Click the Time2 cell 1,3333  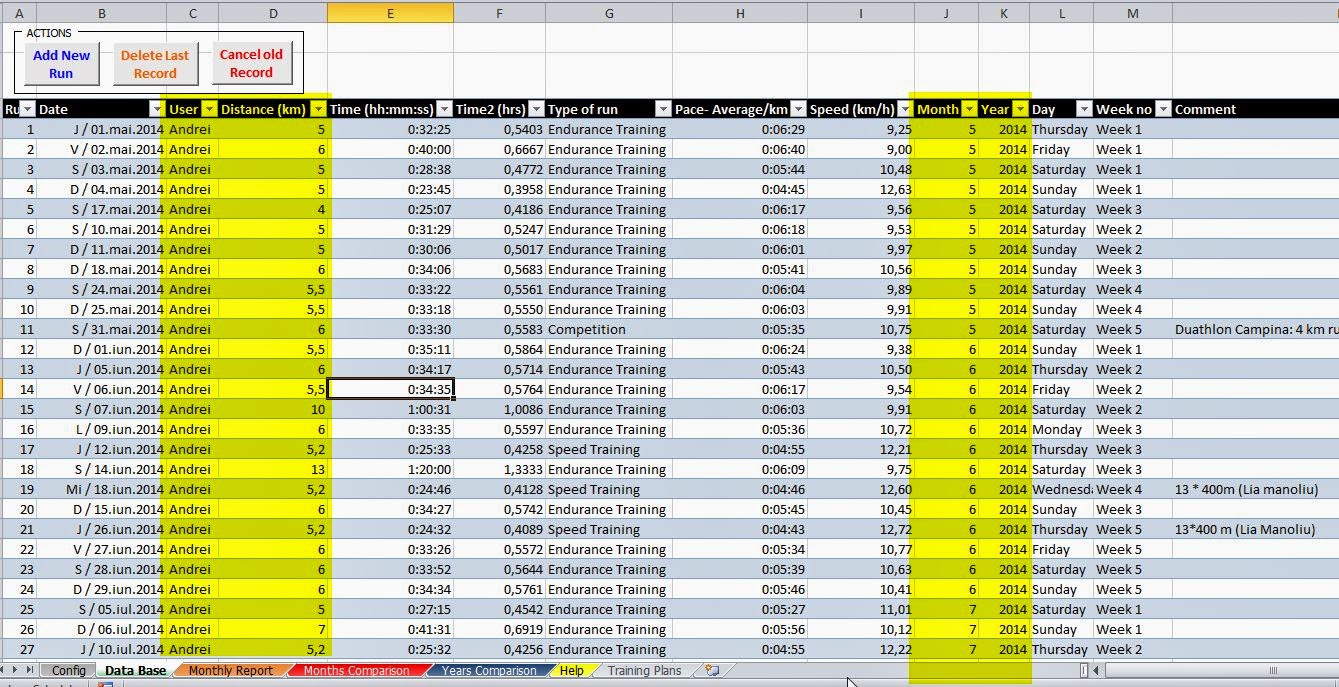tap(499, 469)
